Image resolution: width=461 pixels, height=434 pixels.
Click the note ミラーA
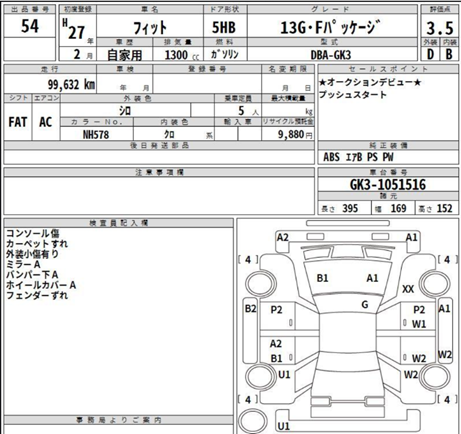[23, 264]
